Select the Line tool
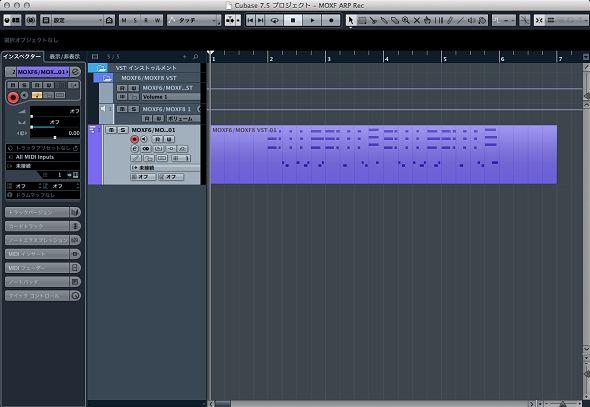Screen dimensions: 590x407 click(x=460, y=20)
